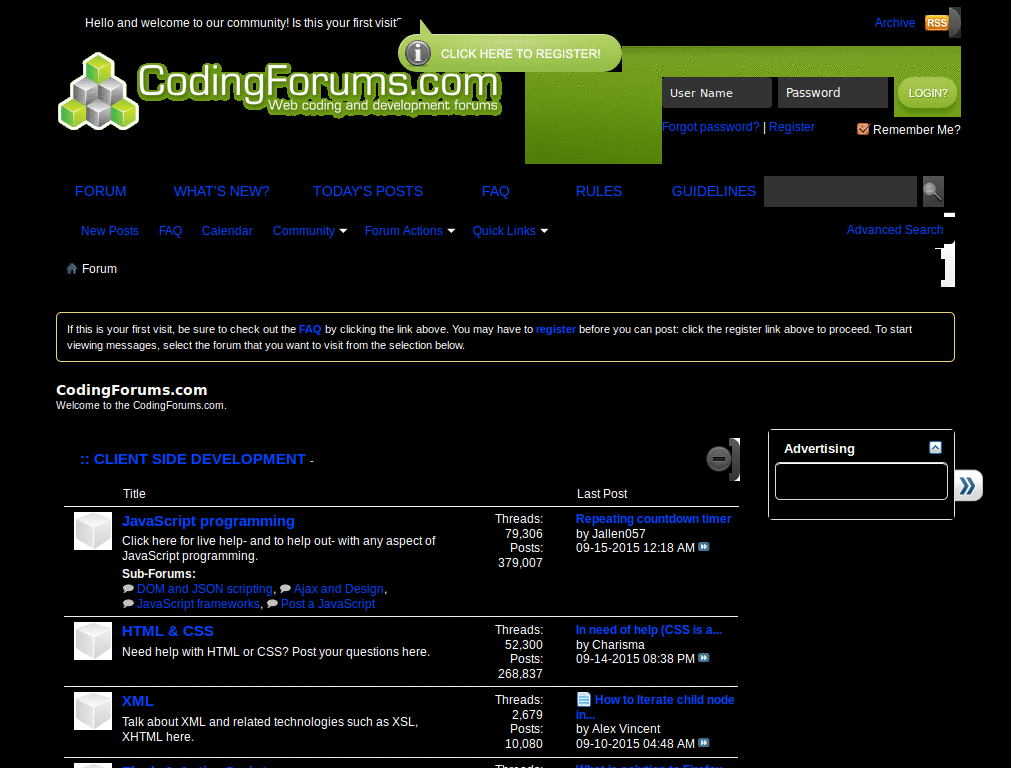Click the register link in the notice box
This screenshot has width=1024, height=768.
click(x=556, y=329)
